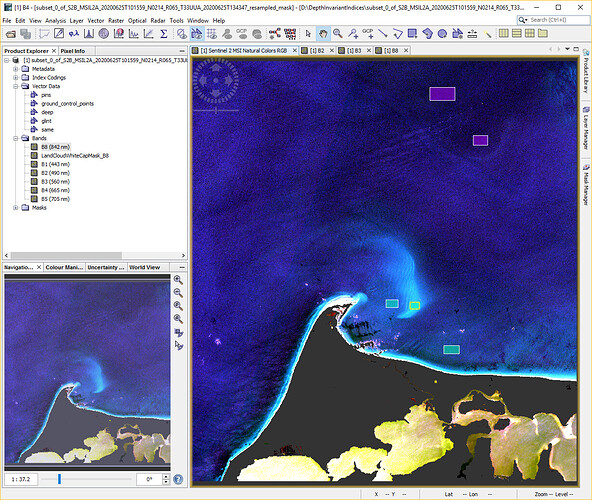Open correlative plot icon with red pin
This screenshot has height=500, width=592.
pyautogui.click(x=119, y=34)
